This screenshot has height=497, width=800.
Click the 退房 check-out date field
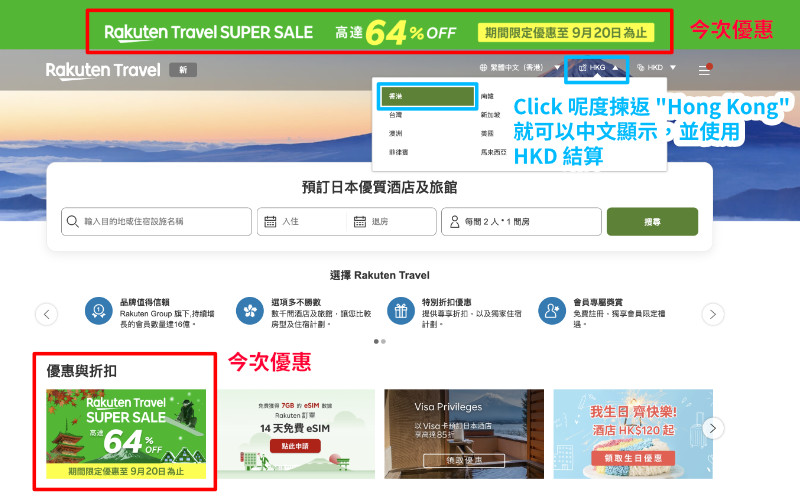[x=391, y=221]
